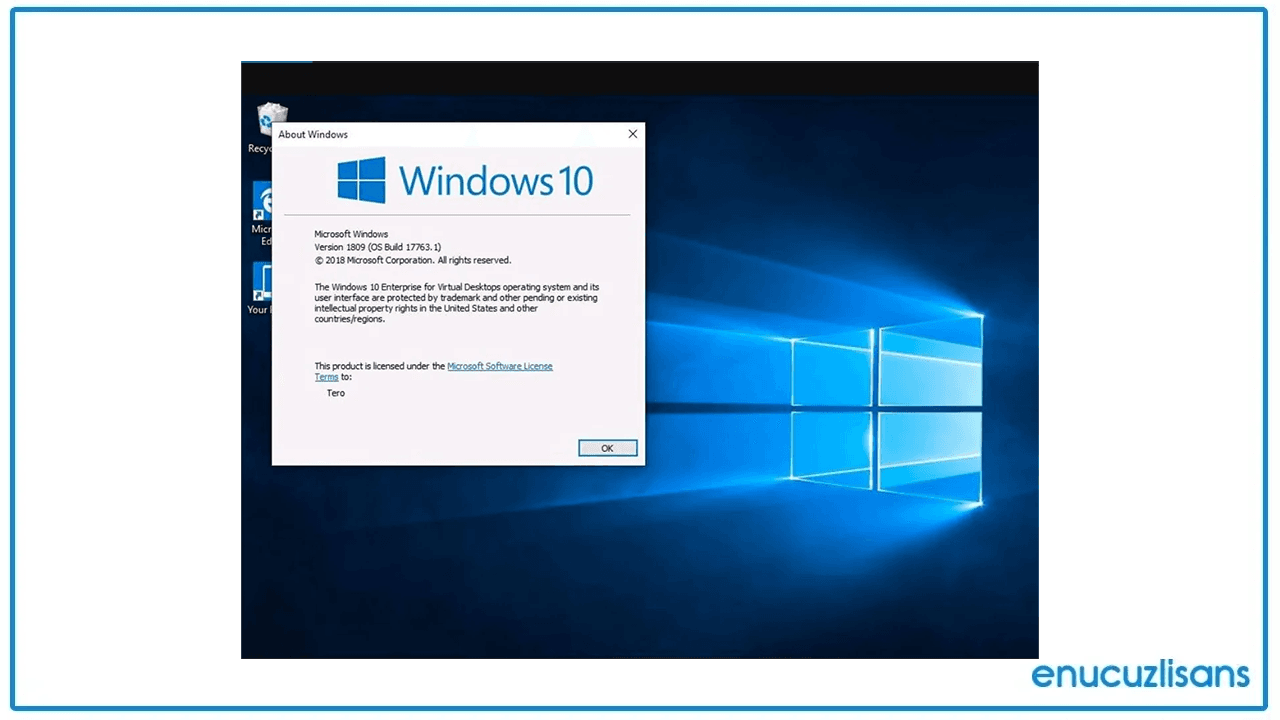Click the licensed user name 'Tero'
The image size is (1280, 720).
[x=336, y=393]
